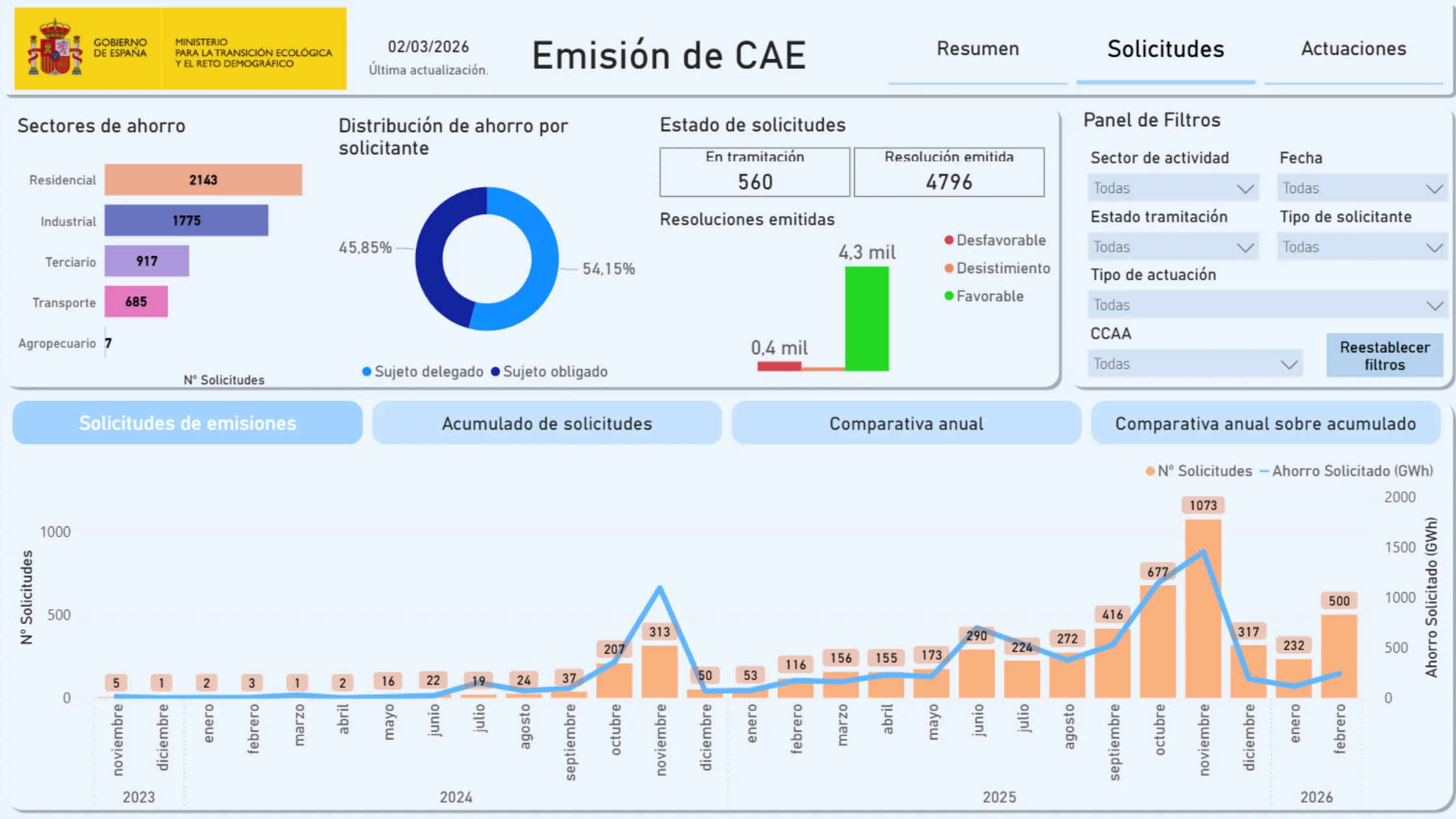
Task: Click the green Favorable resolutions bar
Action: (x=866, y=318)
